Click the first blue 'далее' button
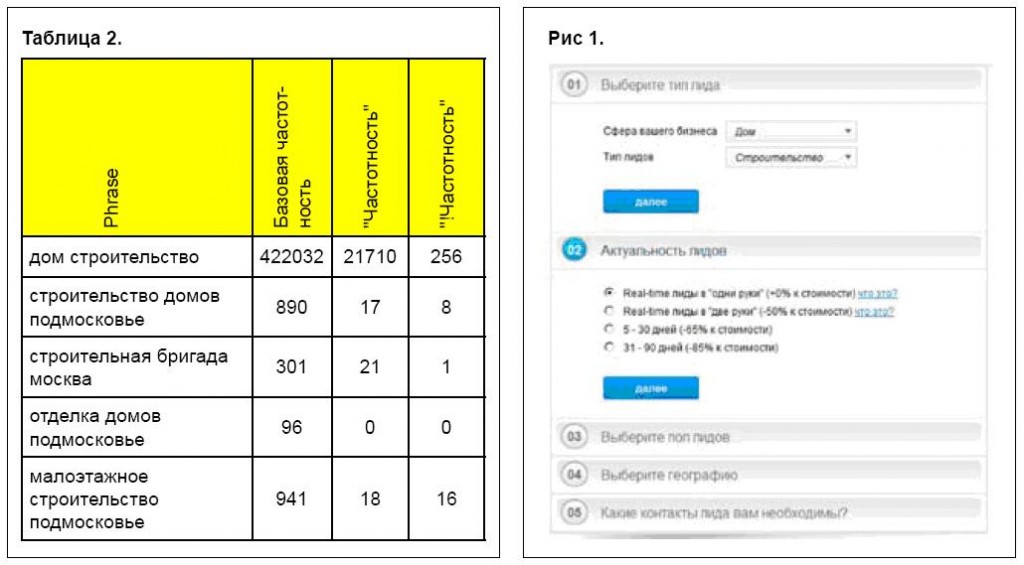The image size is (1024, 565). [x=650, y=202]
